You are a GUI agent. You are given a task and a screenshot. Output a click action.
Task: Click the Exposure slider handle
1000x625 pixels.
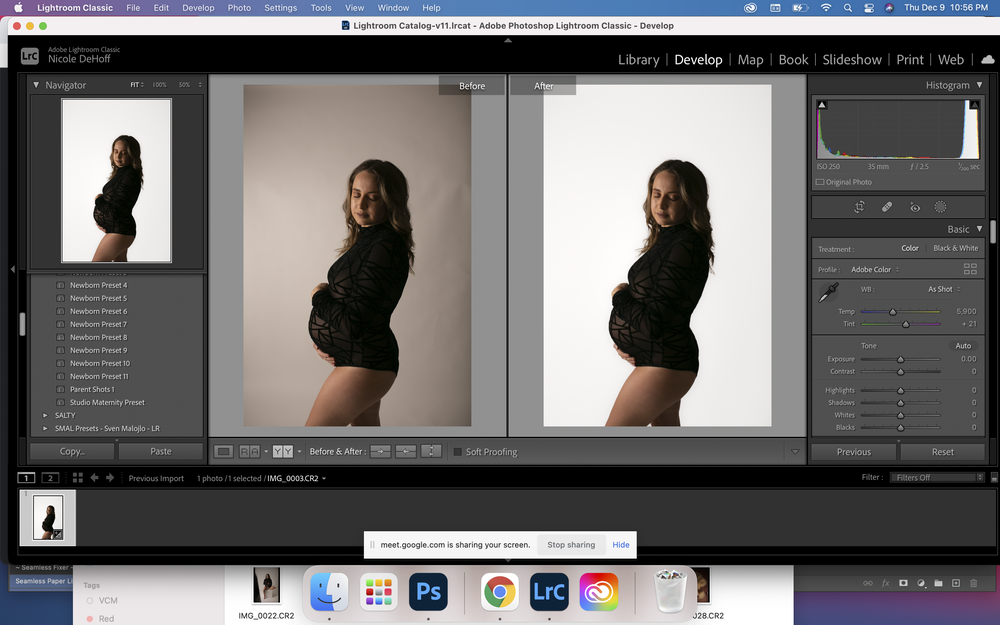click(901, 360)
